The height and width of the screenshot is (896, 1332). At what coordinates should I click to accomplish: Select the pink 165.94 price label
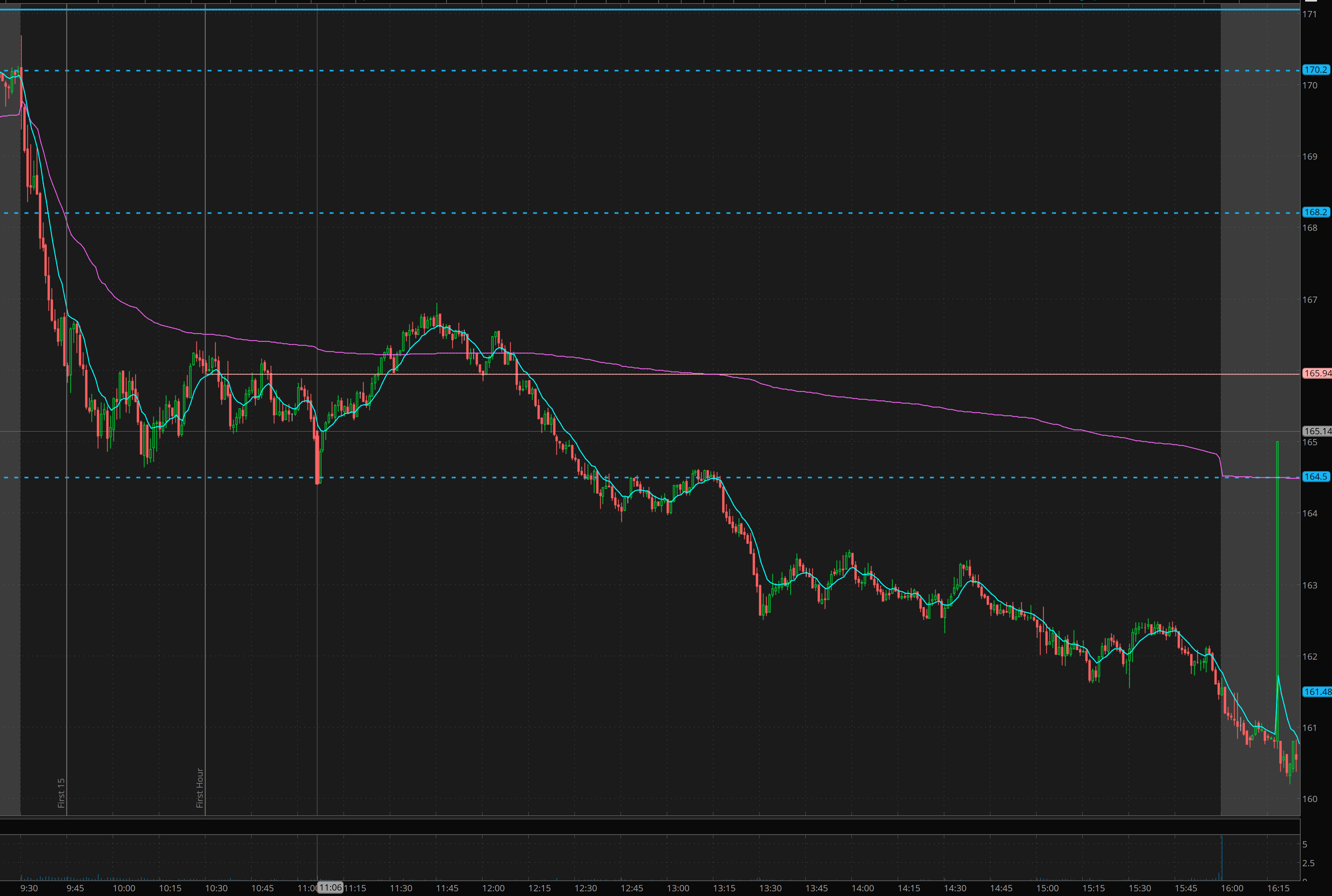[1317, 373]
